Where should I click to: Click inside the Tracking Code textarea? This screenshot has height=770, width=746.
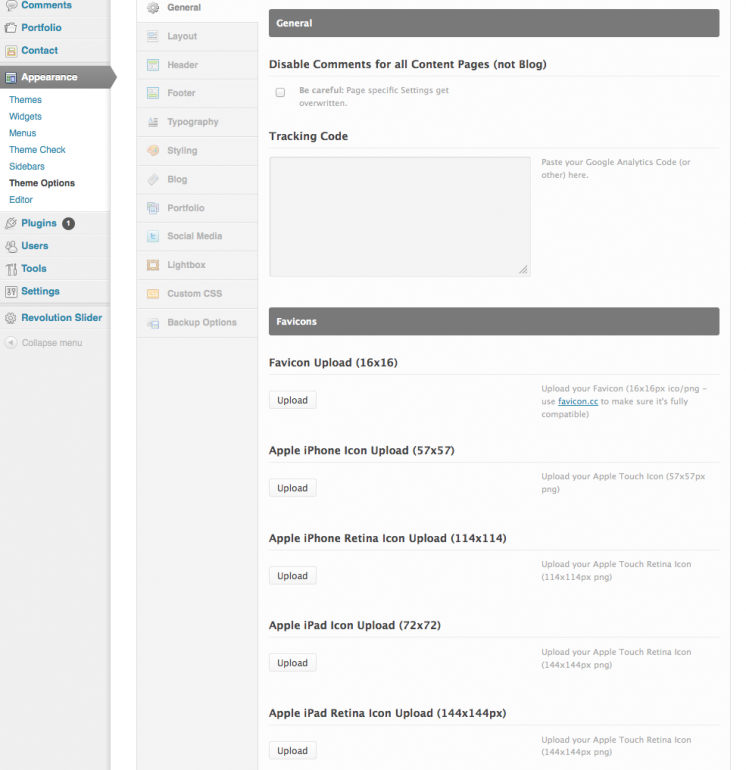(x=400, y=217)
